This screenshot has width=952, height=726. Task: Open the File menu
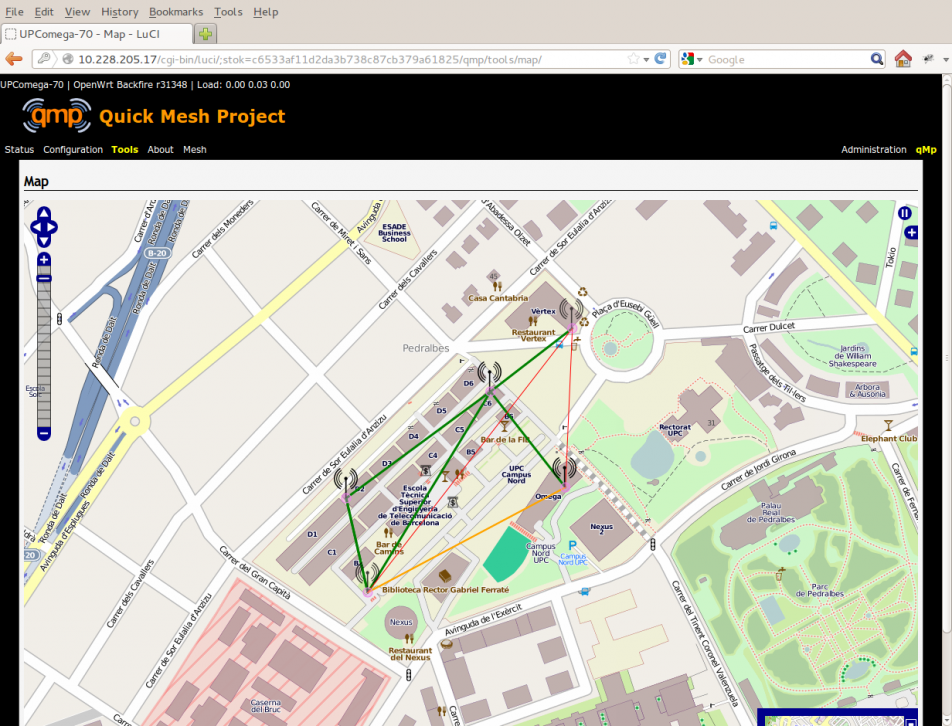coord(14,12)
